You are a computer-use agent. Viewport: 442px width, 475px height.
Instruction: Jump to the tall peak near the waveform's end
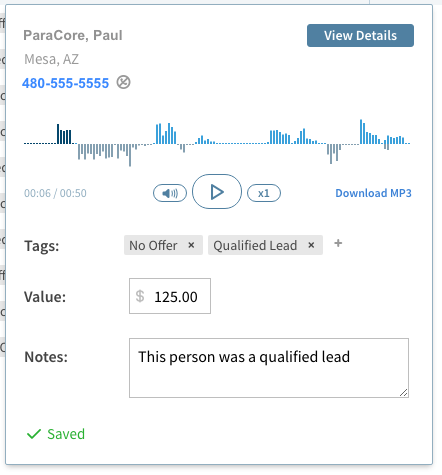[x=361, y=132]
